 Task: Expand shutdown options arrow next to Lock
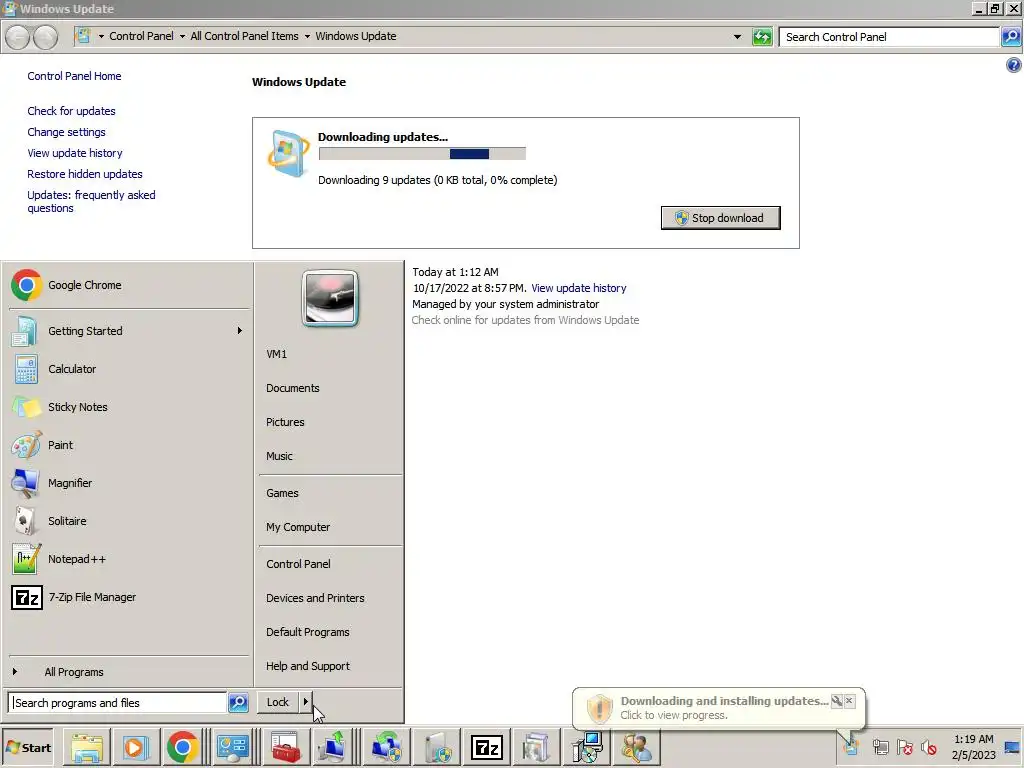[x=305, y=702]
